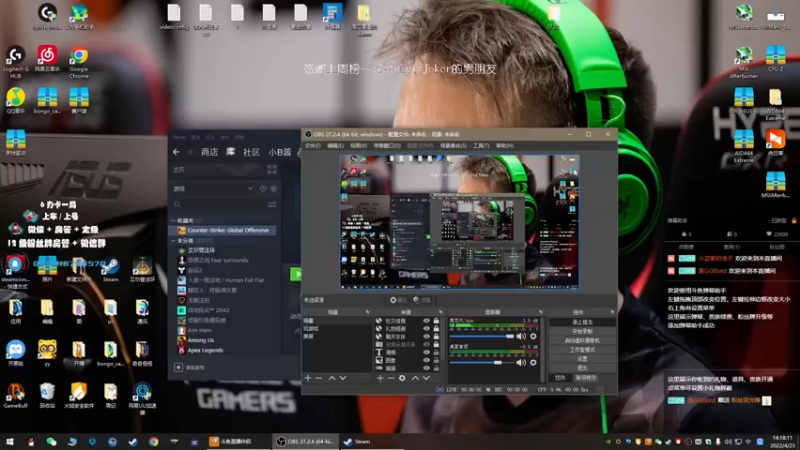This screenshot has height=450, width=800.
Task: Move selected scene up in Scenes panel
Action: [332, 378]
